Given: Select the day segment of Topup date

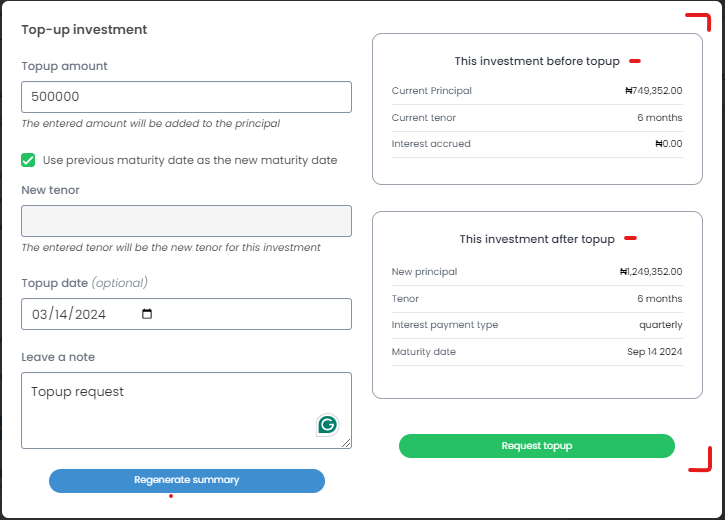Looking at the screenshot, I should [62, 314].
